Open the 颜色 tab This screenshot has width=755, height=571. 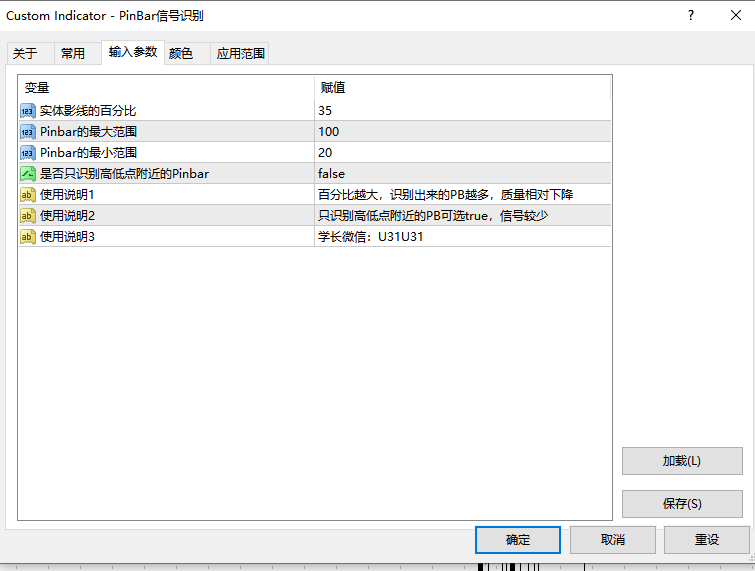187,53
